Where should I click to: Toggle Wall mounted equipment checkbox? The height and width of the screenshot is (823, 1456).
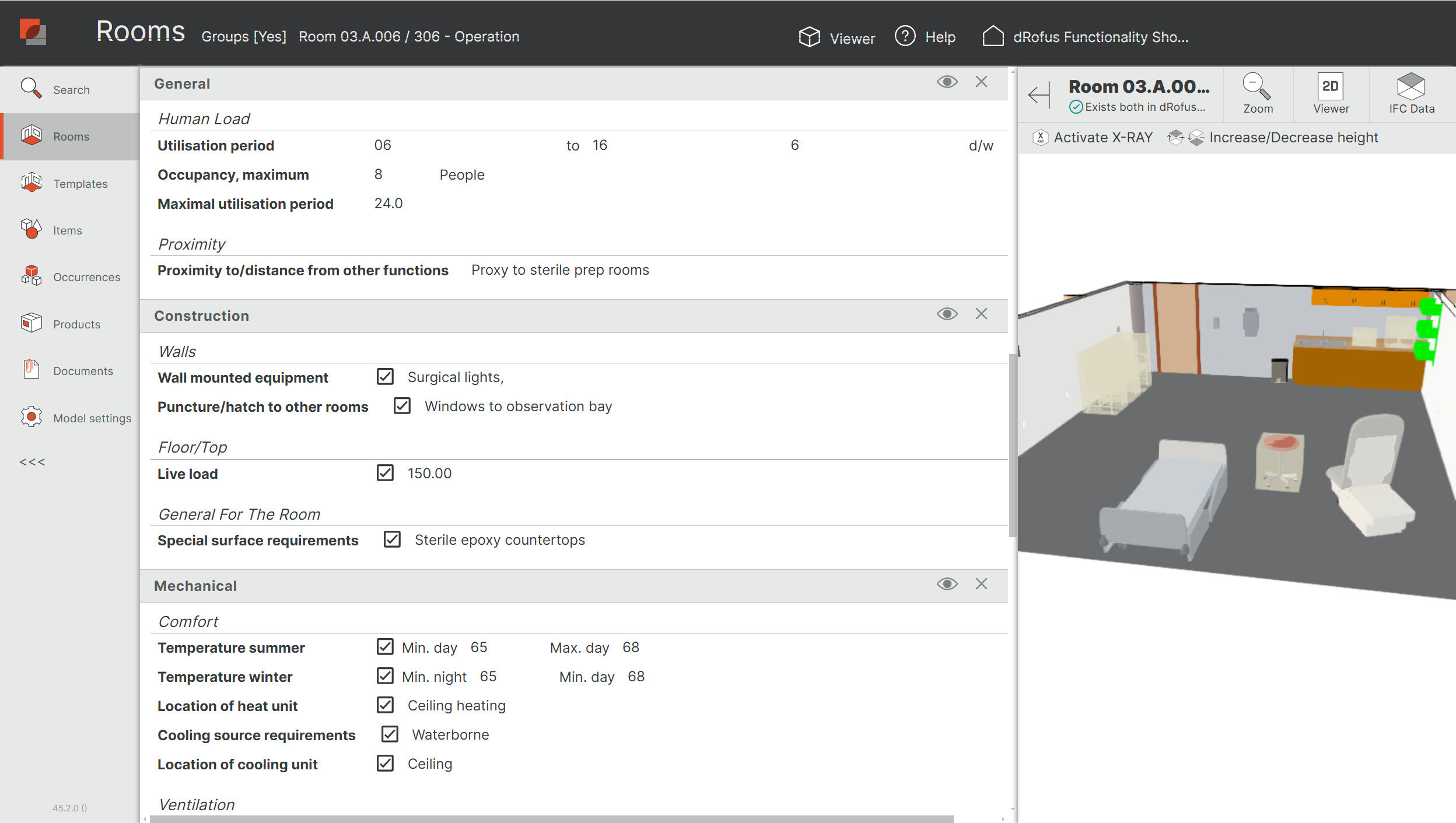point(385,377)
